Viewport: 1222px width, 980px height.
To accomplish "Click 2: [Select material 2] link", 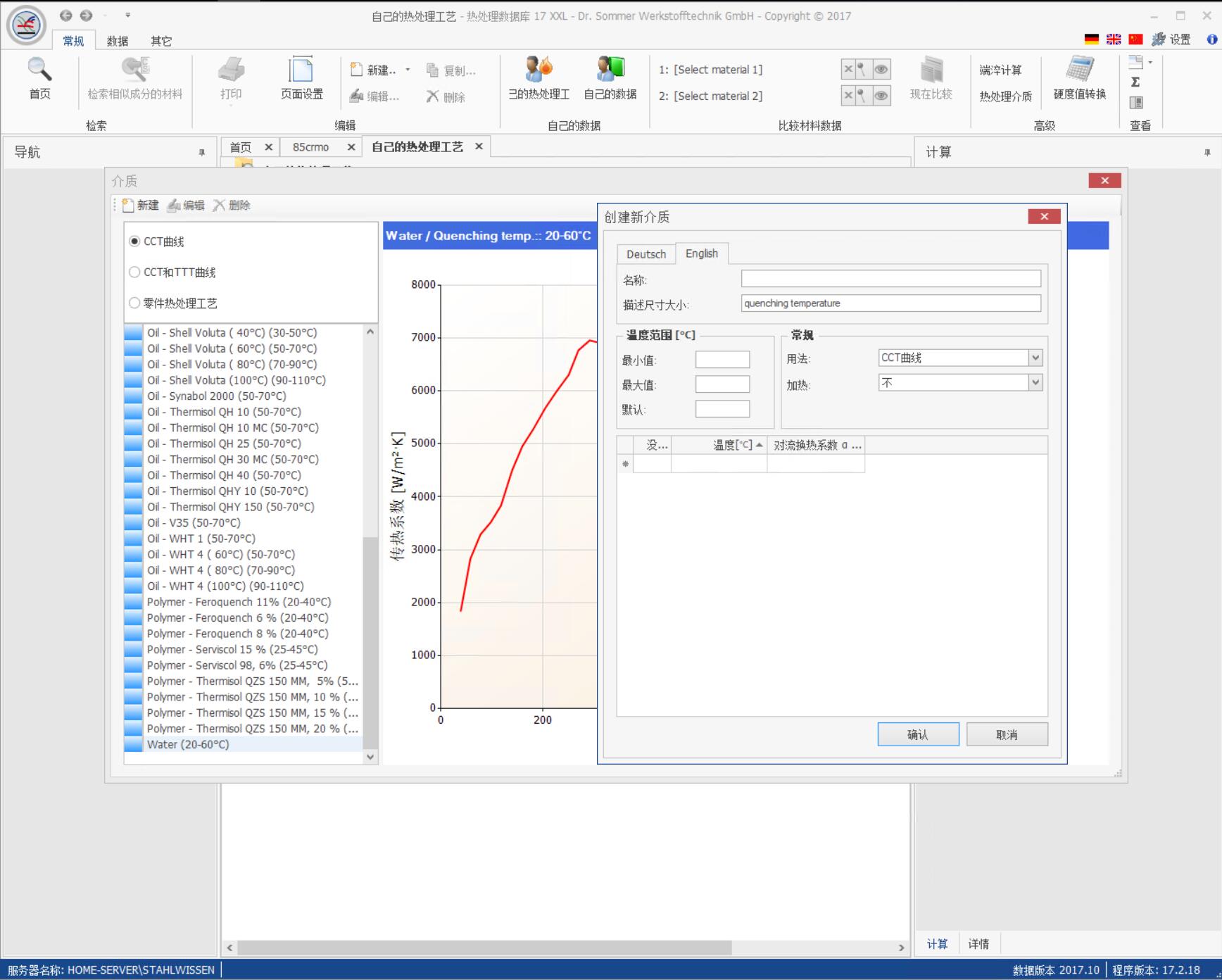I will [710, 96].
